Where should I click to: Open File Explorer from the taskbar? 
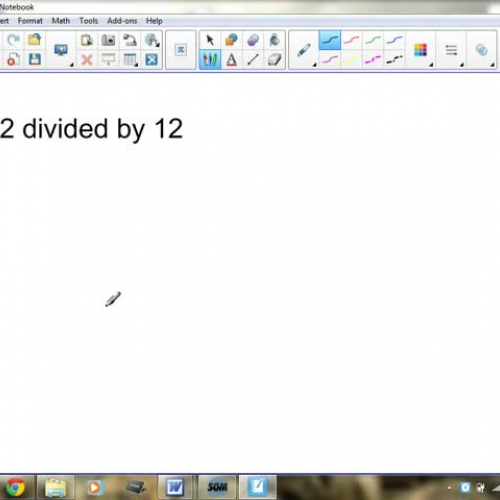tap(55, 488)
